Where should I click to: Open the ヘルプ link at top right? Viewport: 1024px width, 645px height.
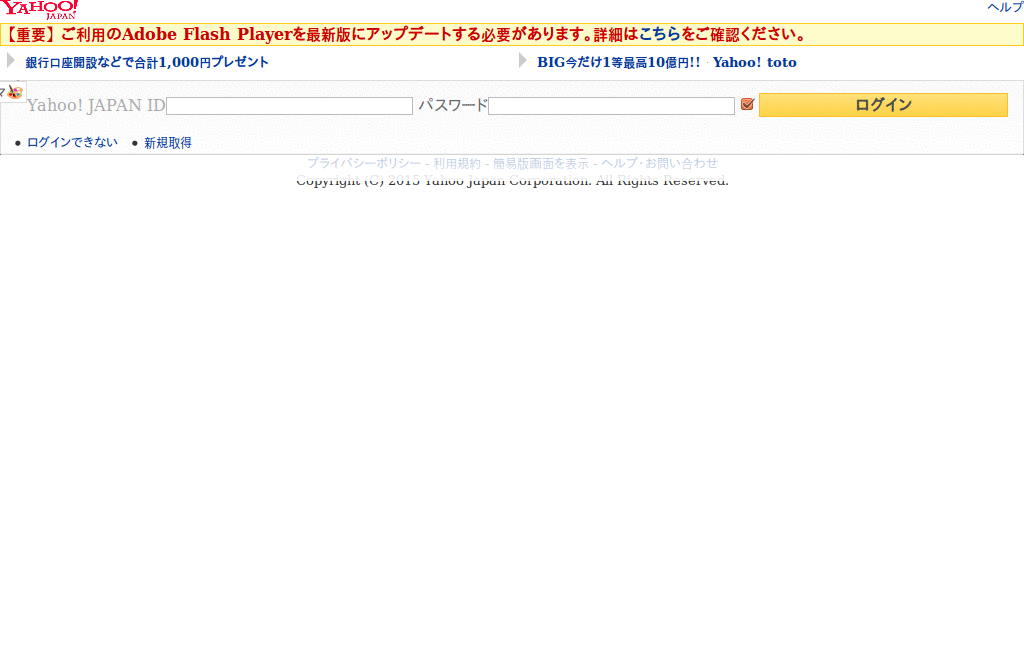coord(1005,8)
